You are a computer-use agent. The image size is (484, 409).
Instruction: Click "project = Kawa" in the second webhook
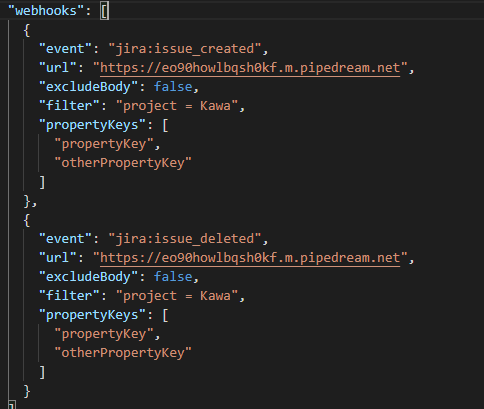[177, 296]
